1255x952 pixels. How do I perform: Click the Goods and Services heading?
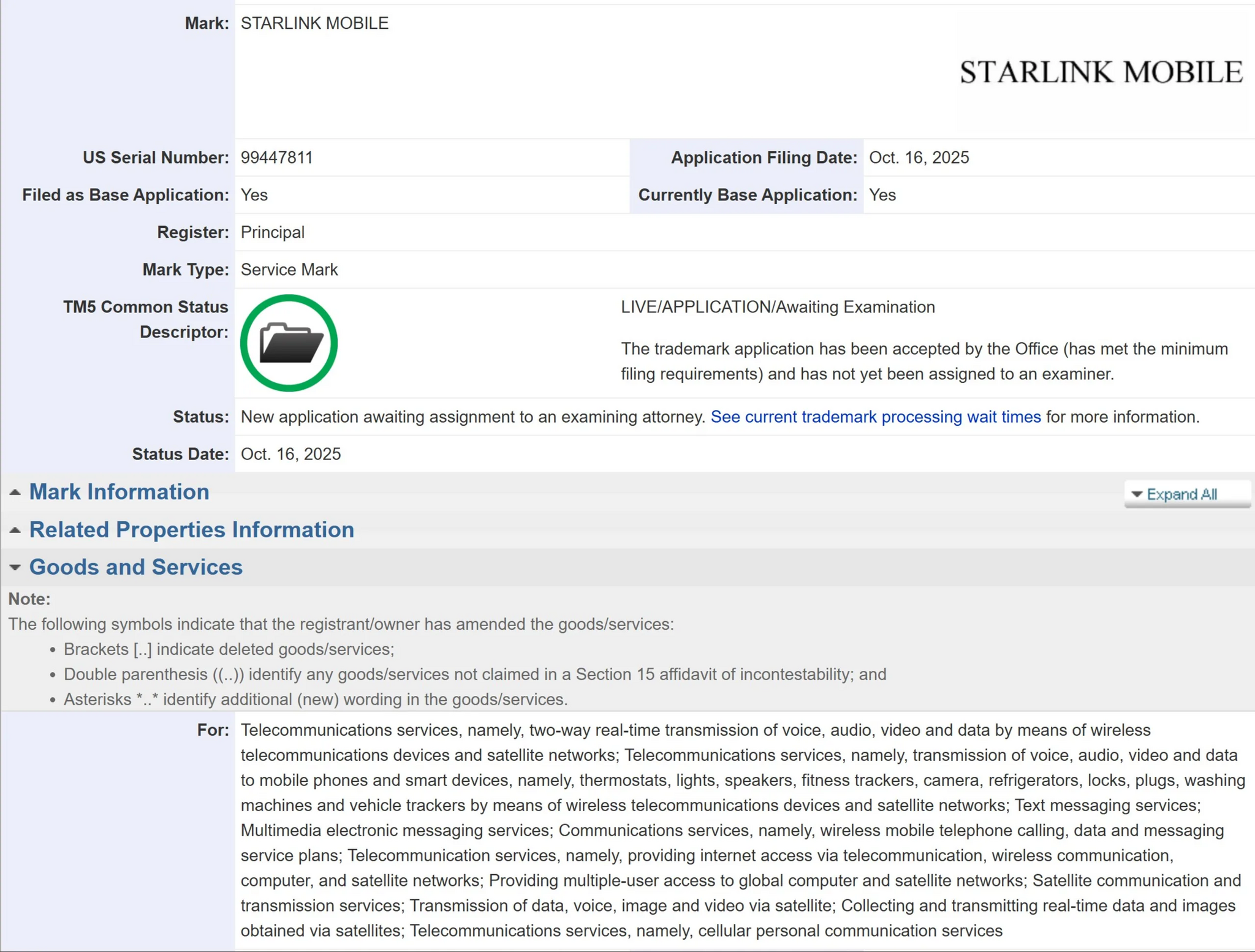135,567
